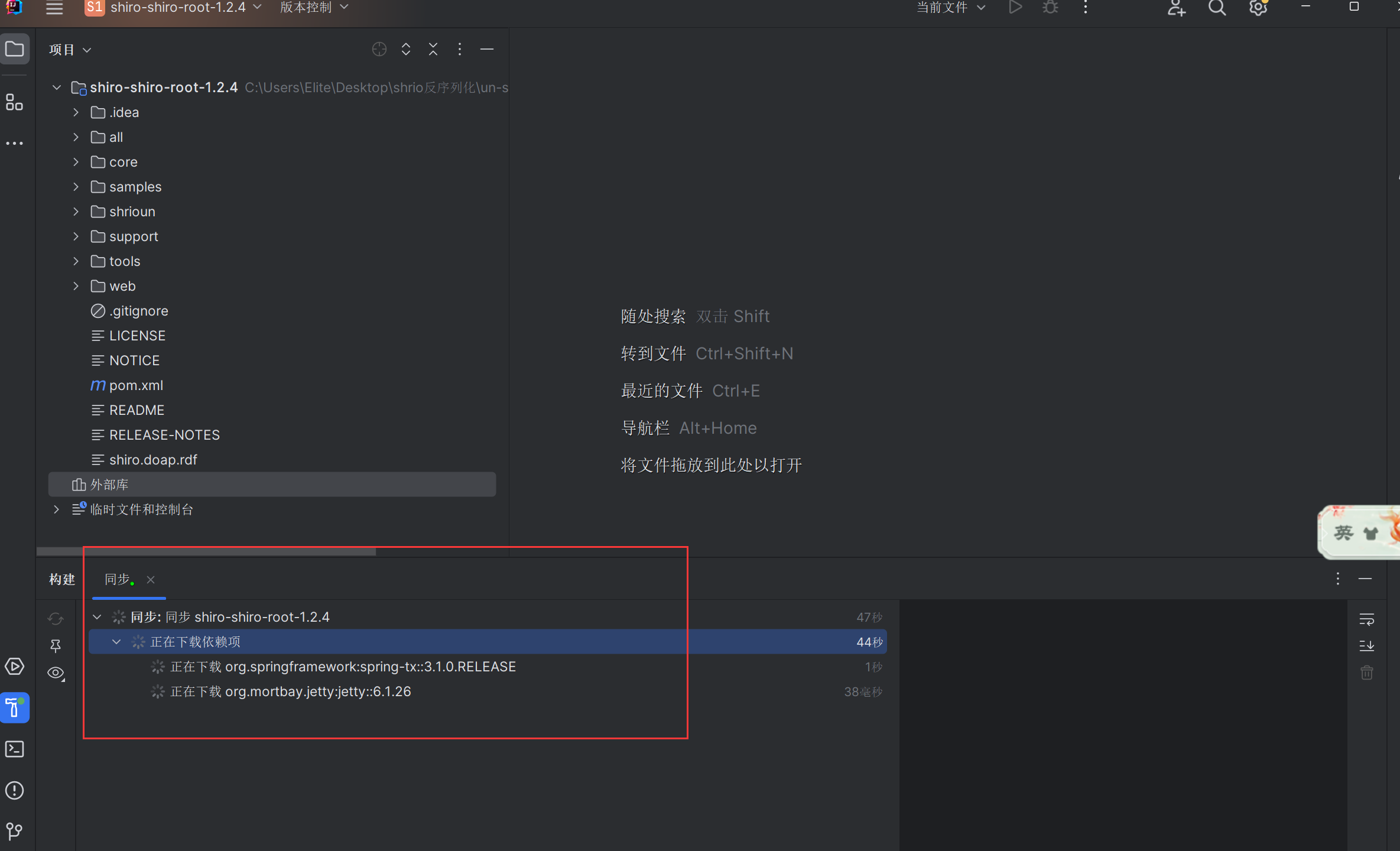This screenshot has height=851, width=1400.
Task: Toggle pin tab in Build panel
Action: [x=56, y=646]
